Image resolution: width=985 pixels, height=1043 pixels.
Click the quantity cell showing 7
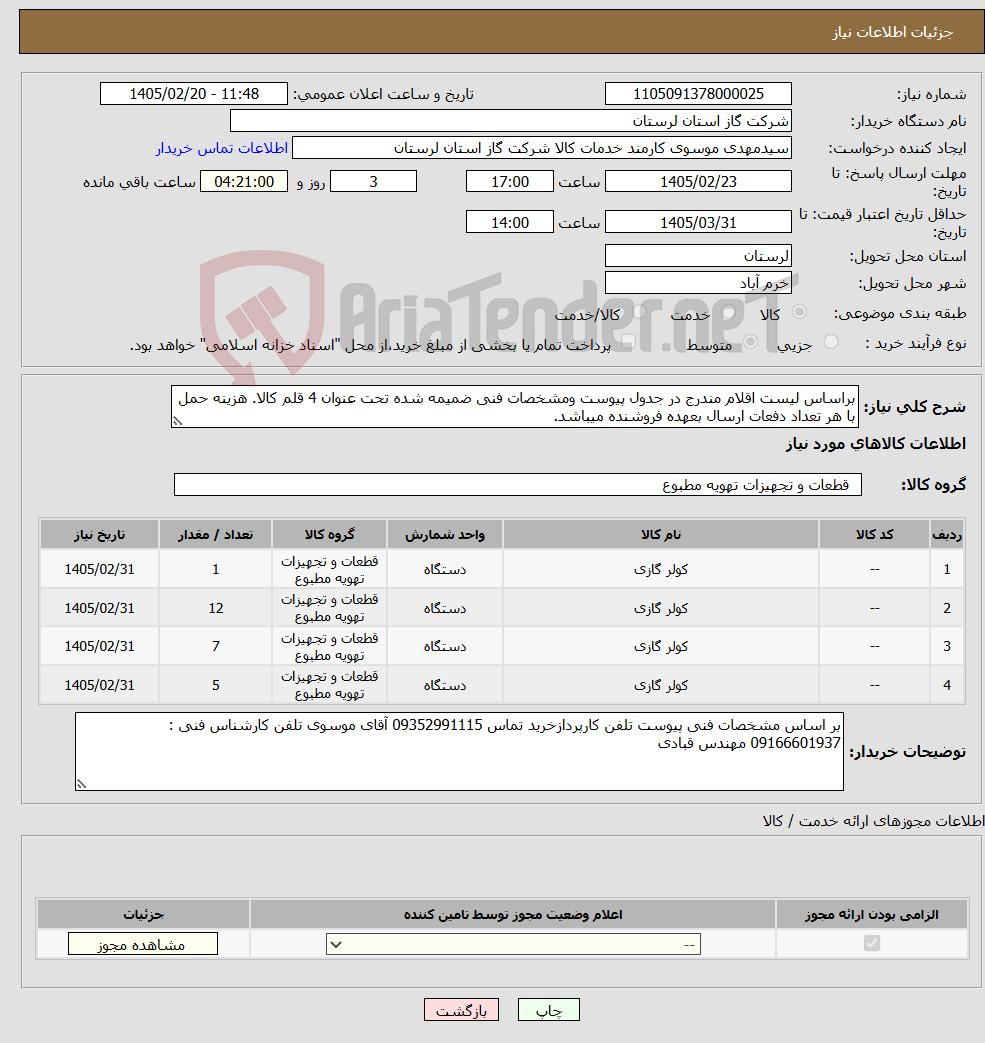pyautogui.click(x=215, y=646)
